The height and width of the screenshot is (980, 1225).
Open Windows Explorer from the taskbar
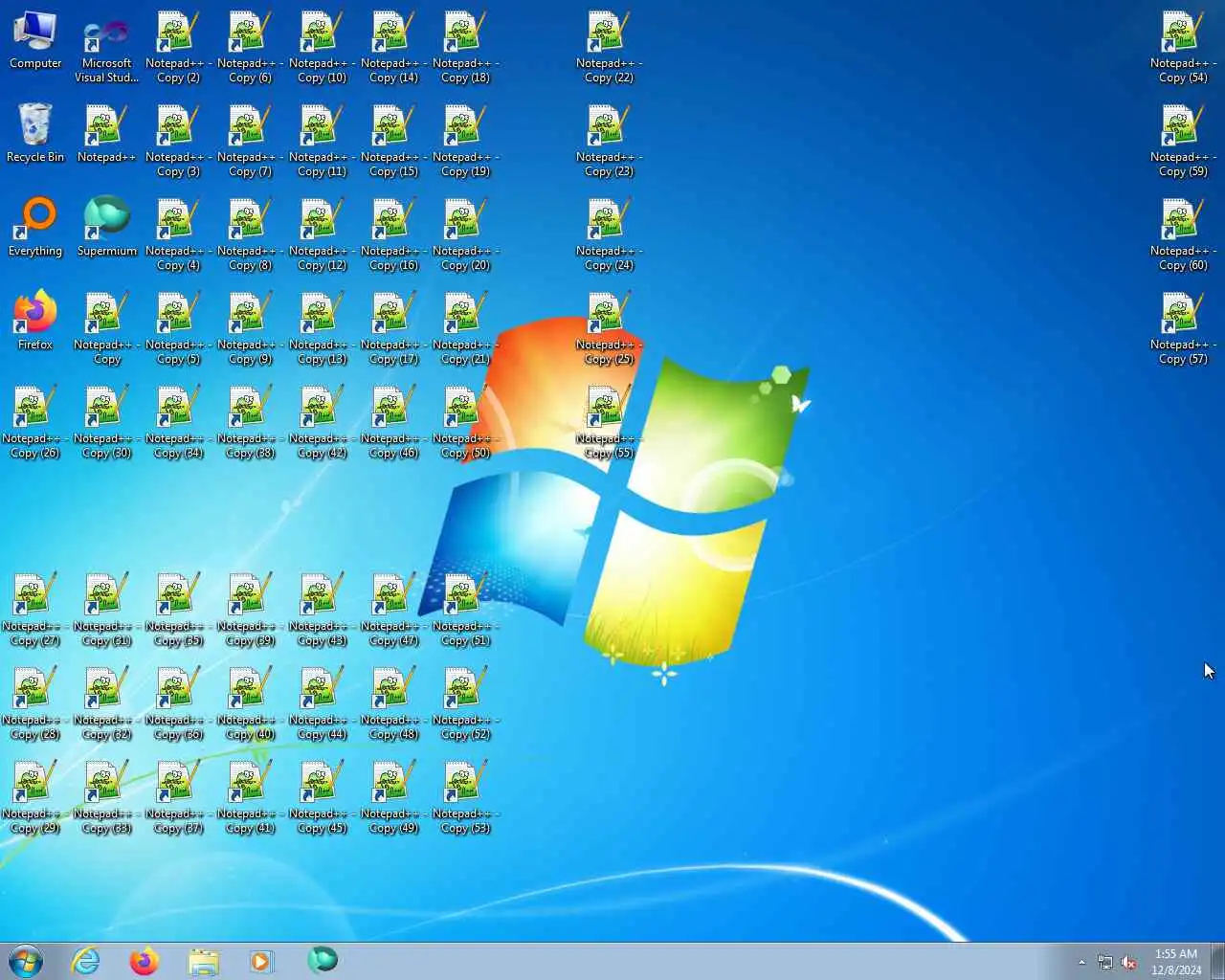pos(203,961)
